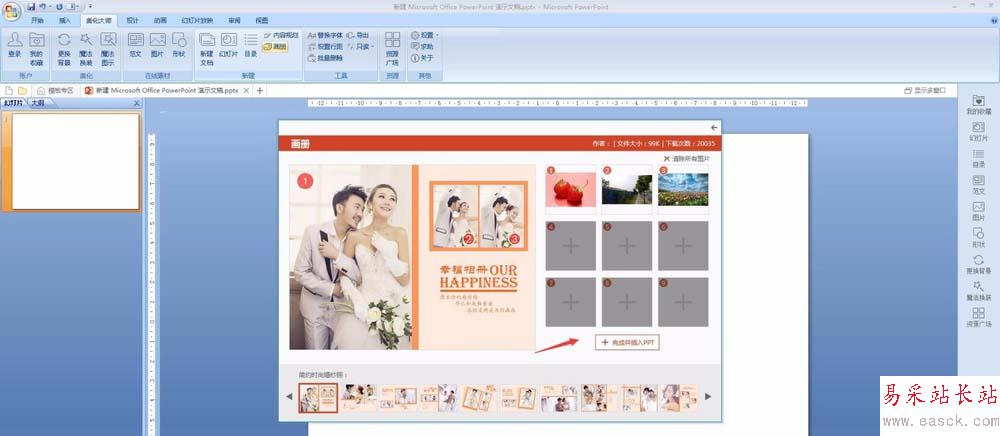1000x436 pixels.
Task: Click 导出 export tool in ribbon
Action: tap(358, 35)
